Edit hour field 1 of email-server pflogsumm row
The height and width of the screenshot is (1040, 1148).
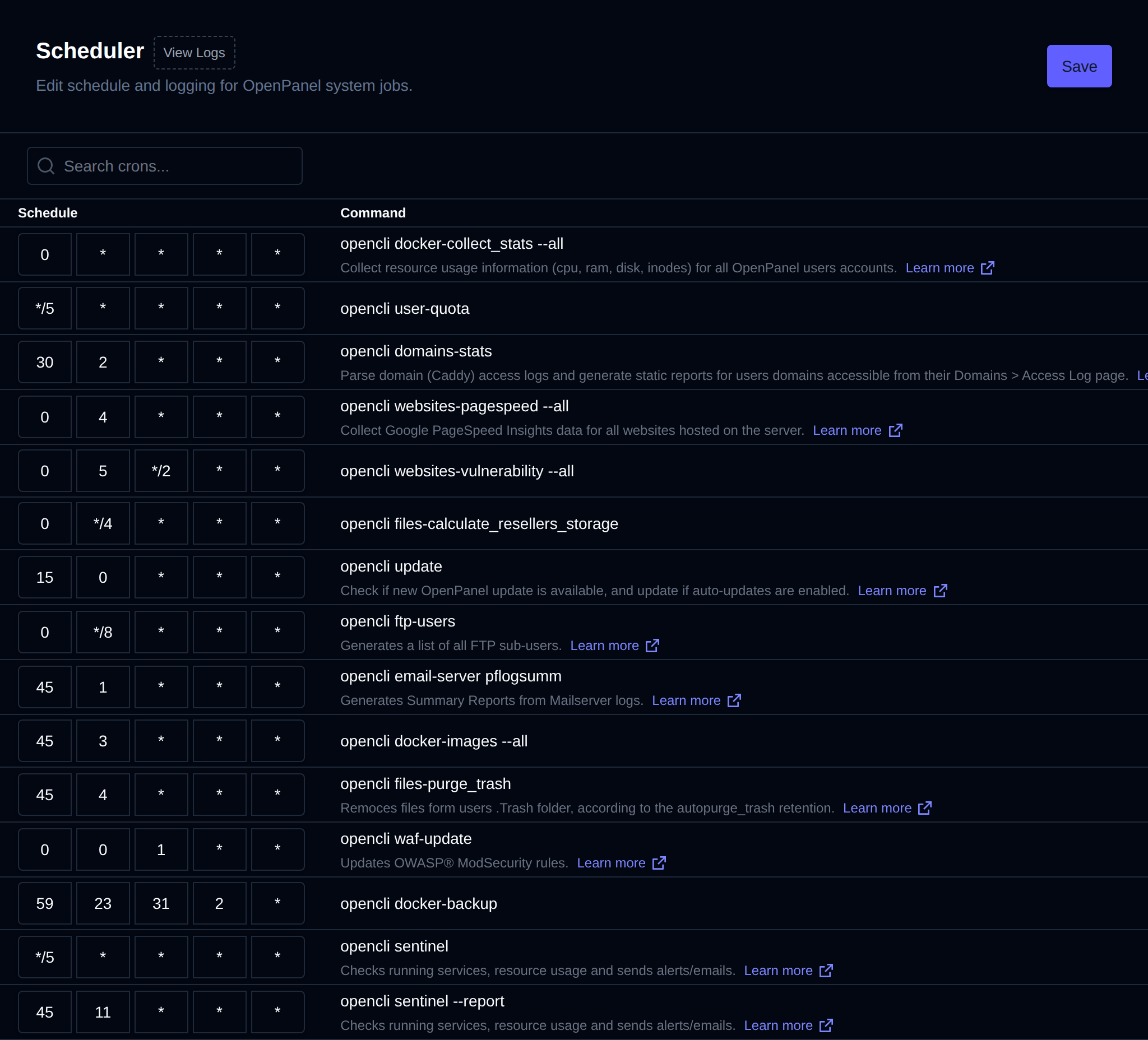tap(103, 688)
